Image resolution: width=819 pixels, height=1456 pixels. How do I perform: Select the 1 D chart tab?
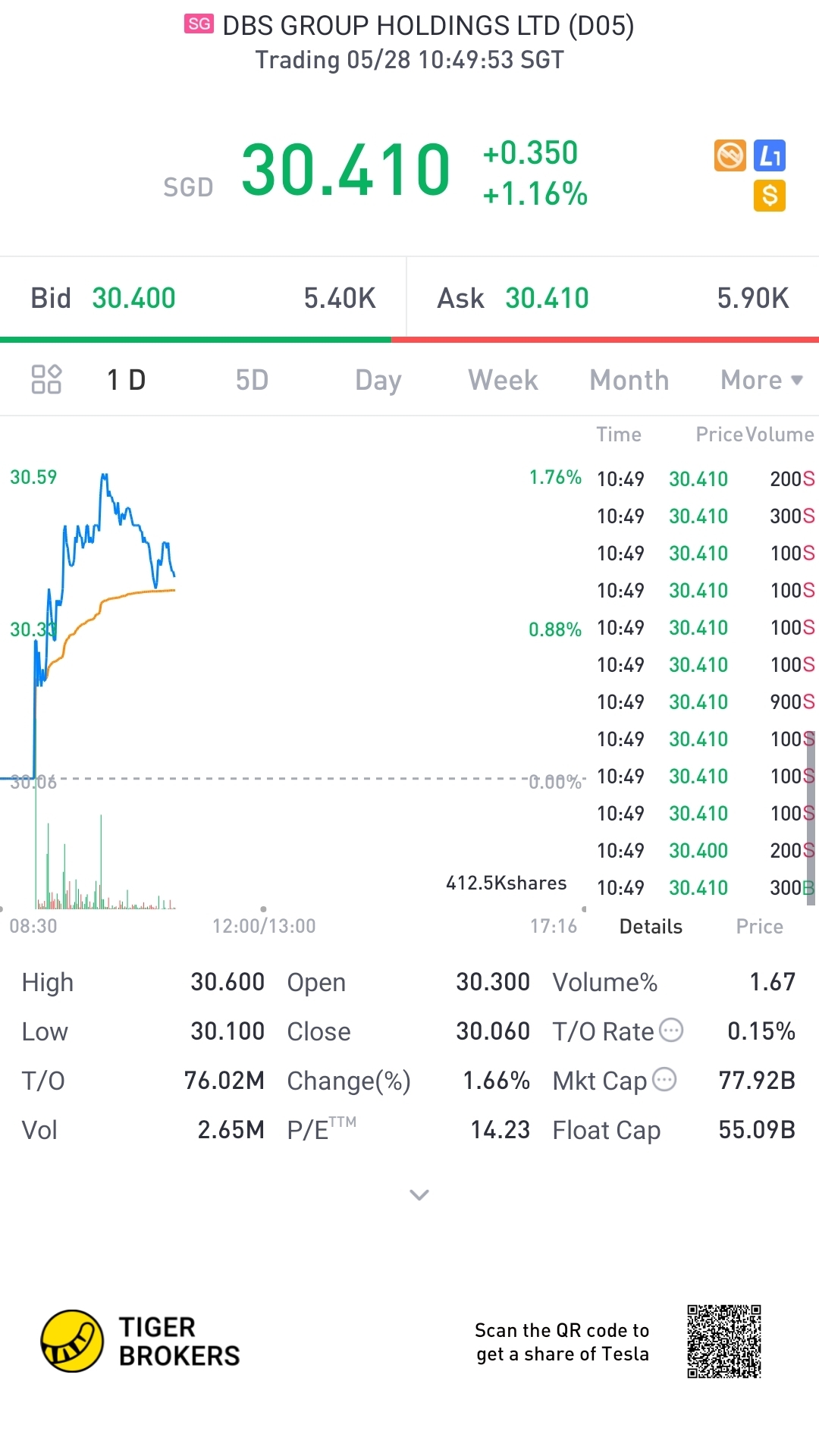pyautogui.click(x=127, y=380)
